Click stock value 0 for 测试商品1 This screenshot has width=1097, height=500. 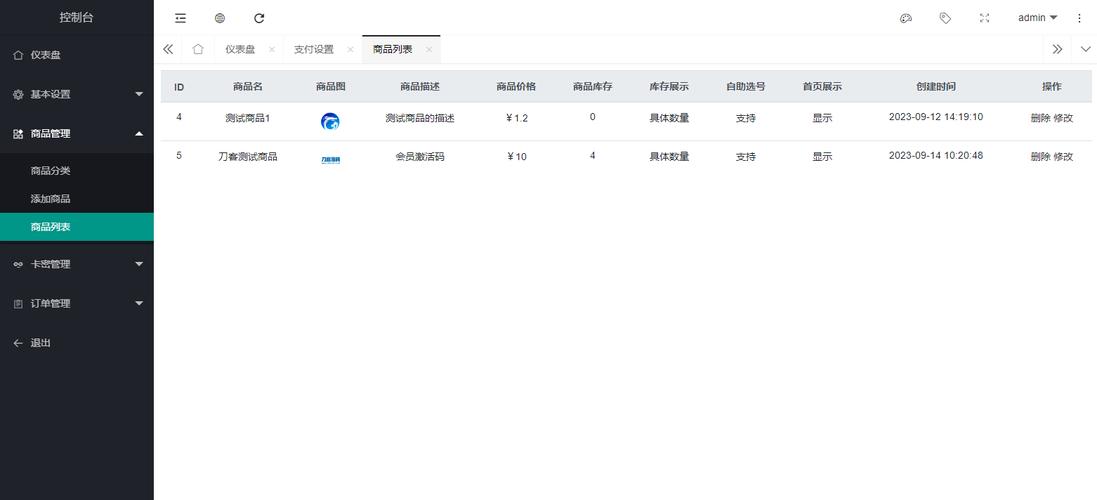593,117
